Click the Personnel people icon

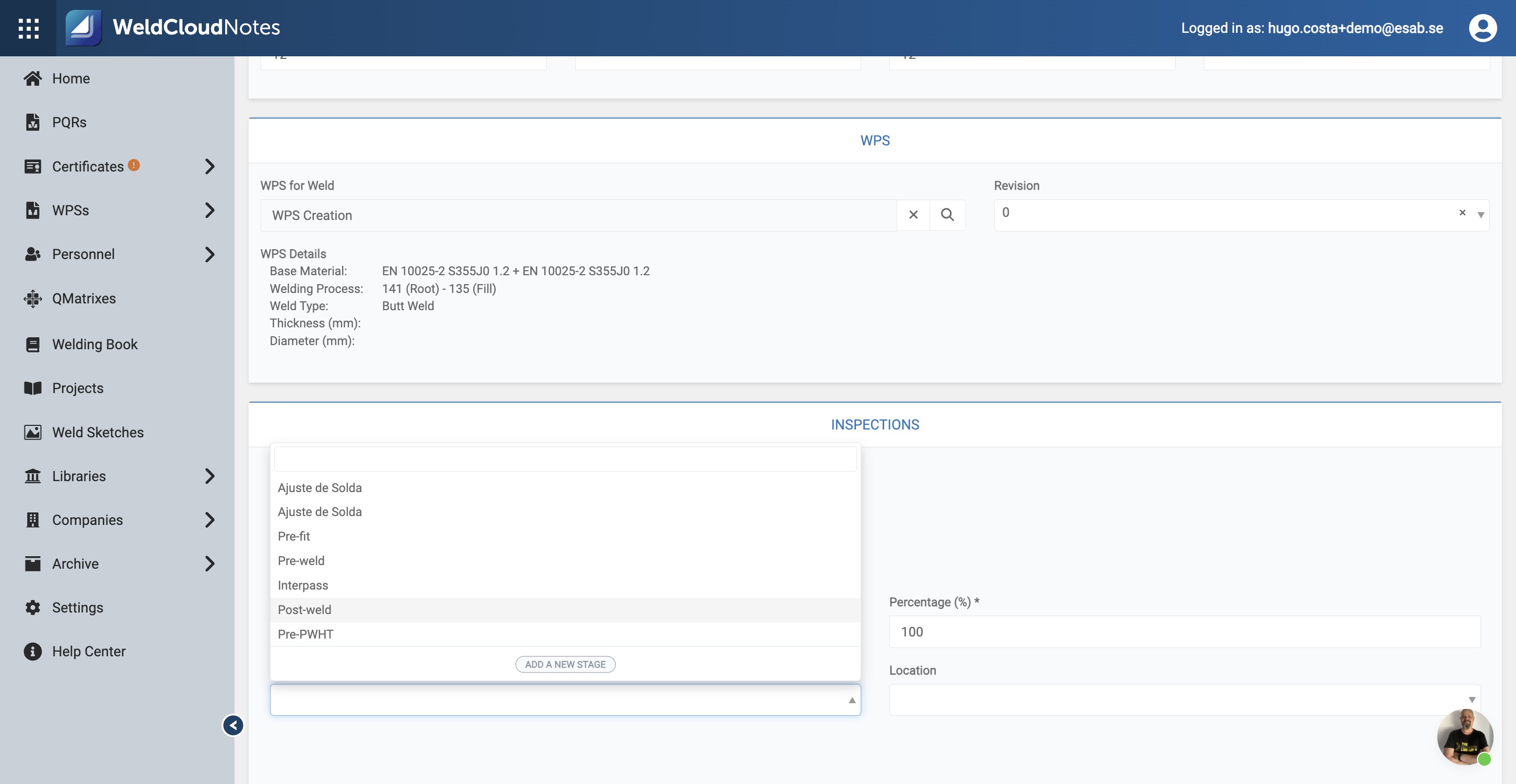click(33, 254)
